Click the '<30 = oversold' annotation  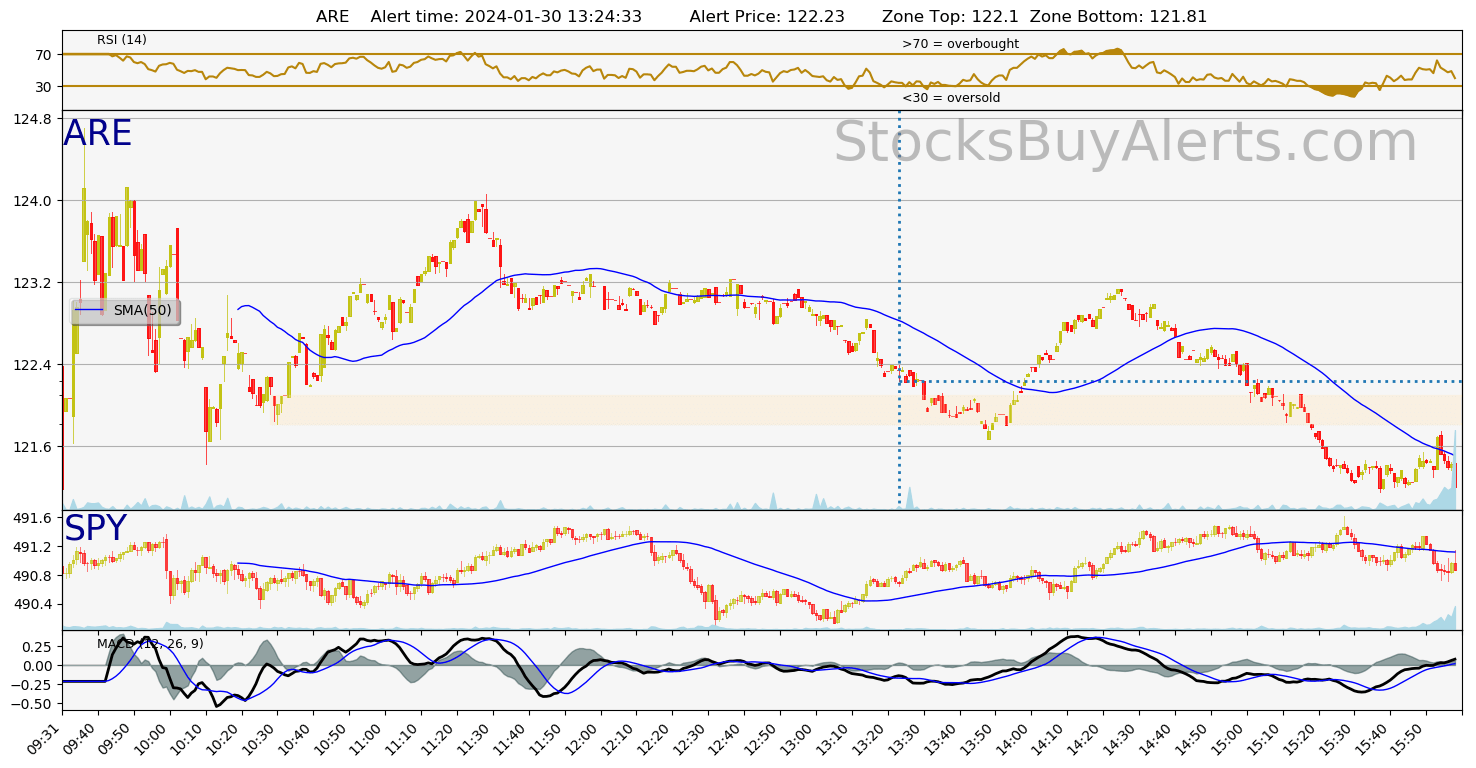coord(951,98)
